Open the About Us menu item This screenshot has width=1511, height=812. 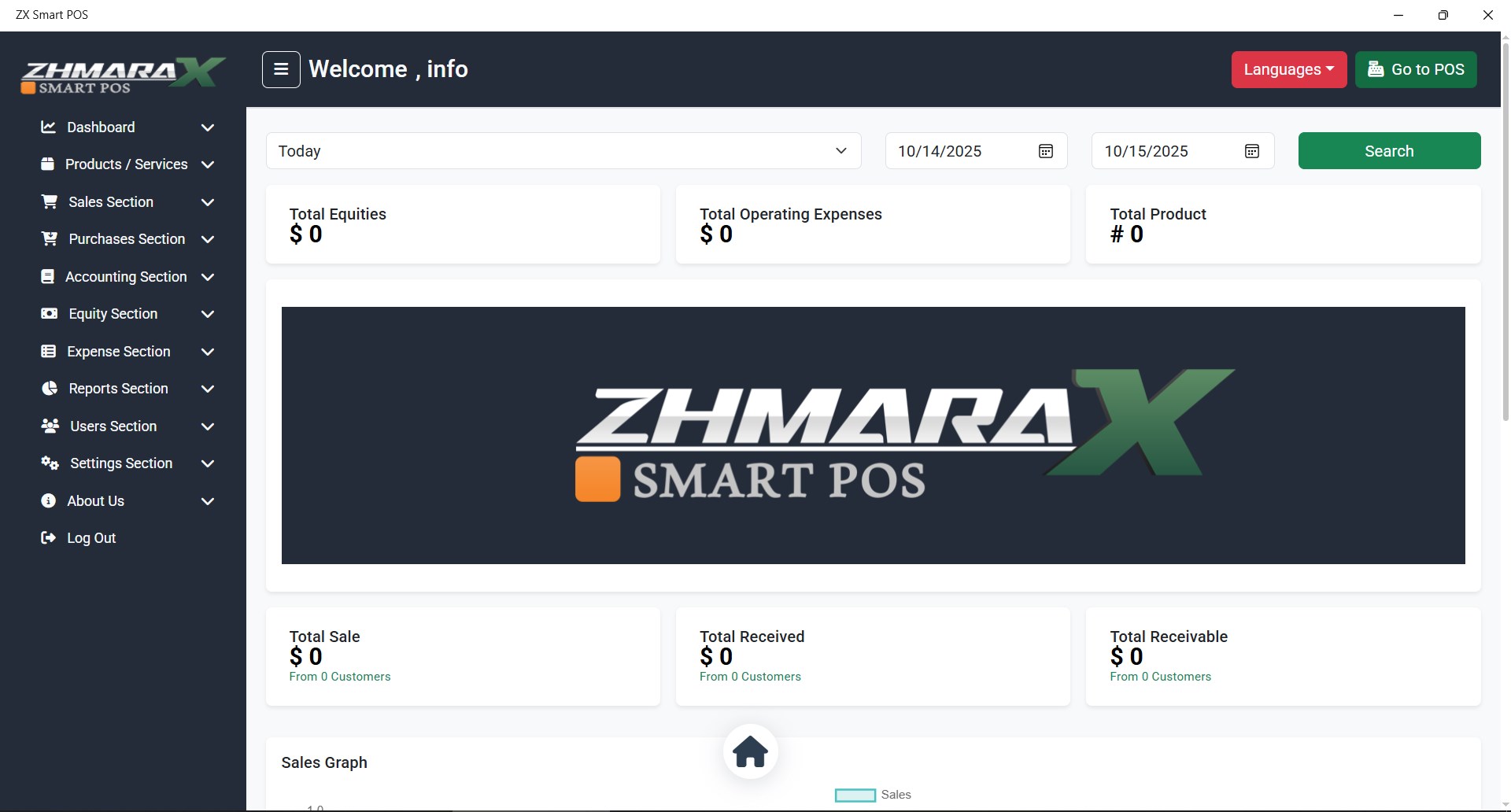tap(127, 501)
